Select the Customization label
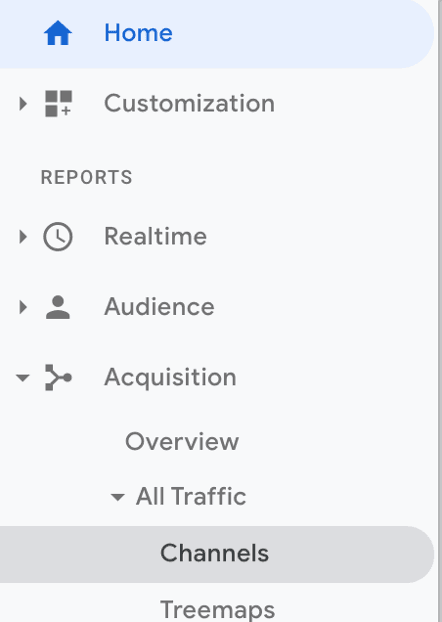442x622 pixels. point(189,104)
